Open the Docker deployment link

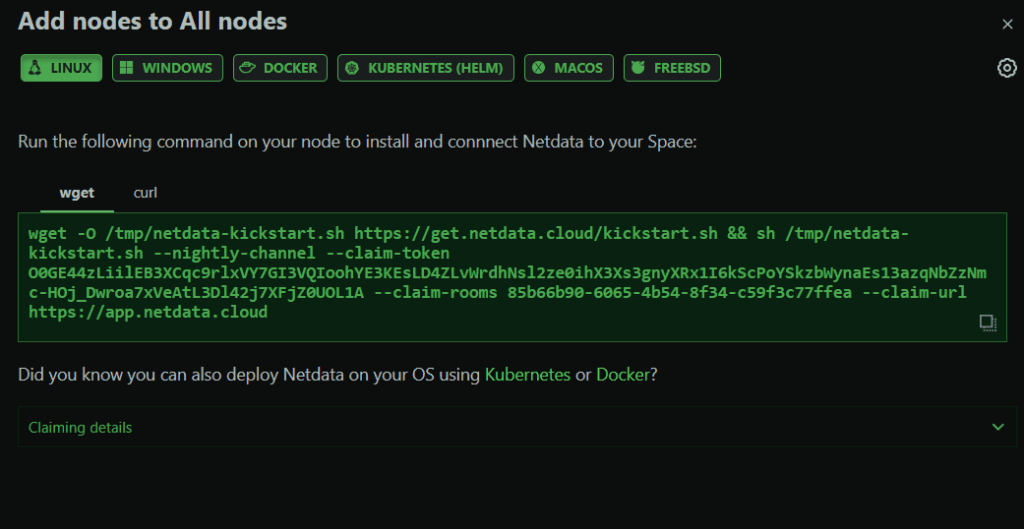[x=623, y=375]
